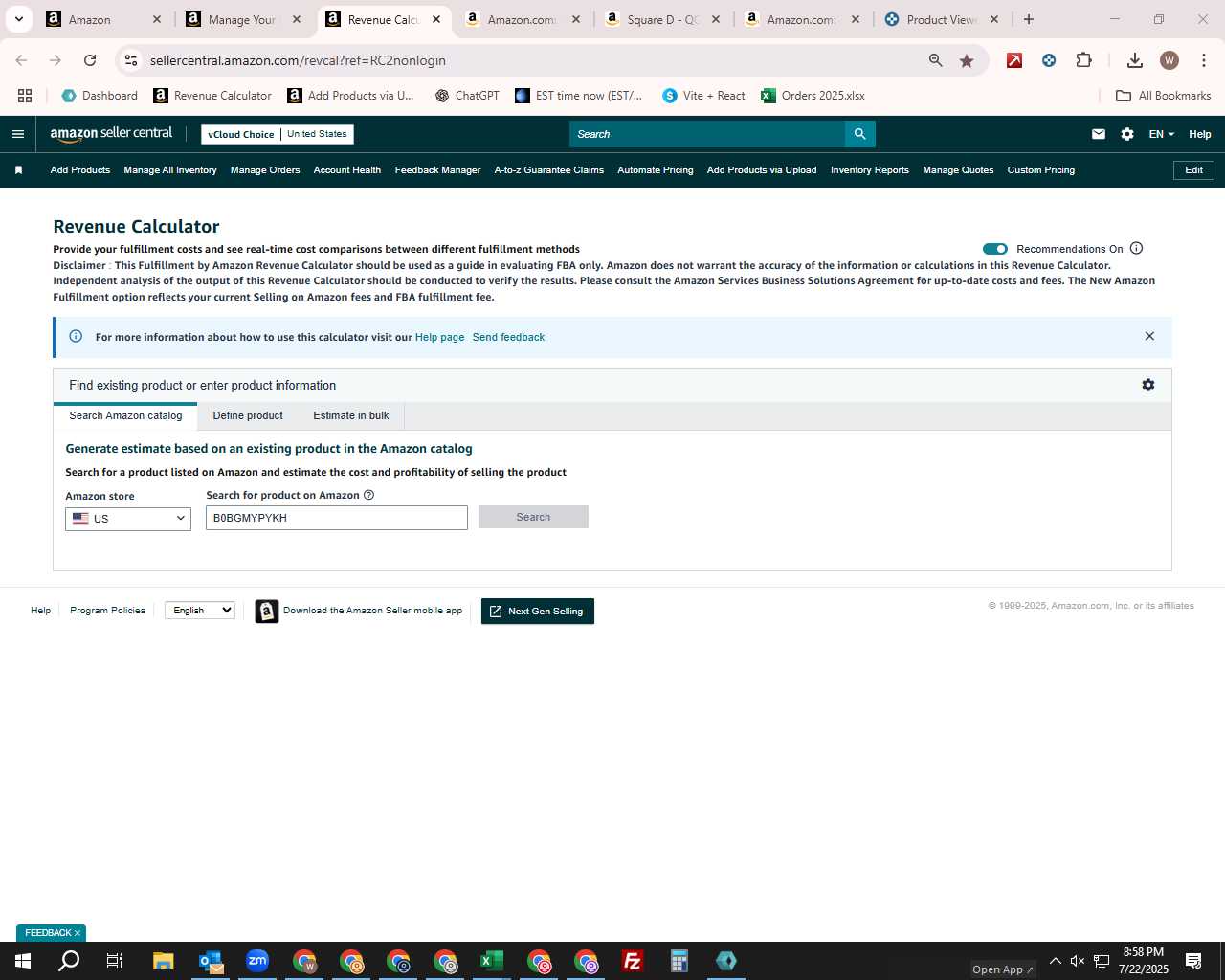Click the Amazon Seller Central logo
The height and width of the screenshot is (980, 1225).
pos(111,134)
